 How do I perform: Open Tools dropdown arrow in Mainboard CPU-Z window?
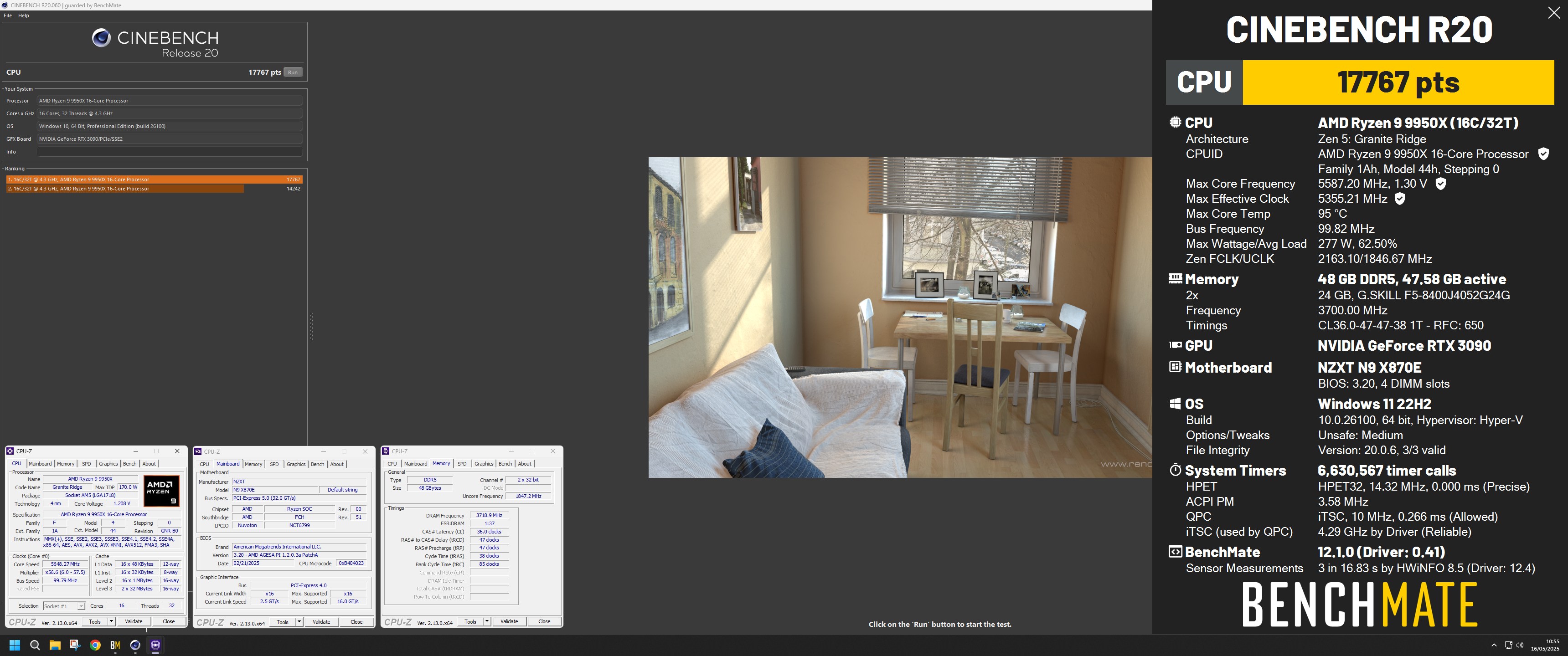[x=299, y=621]
